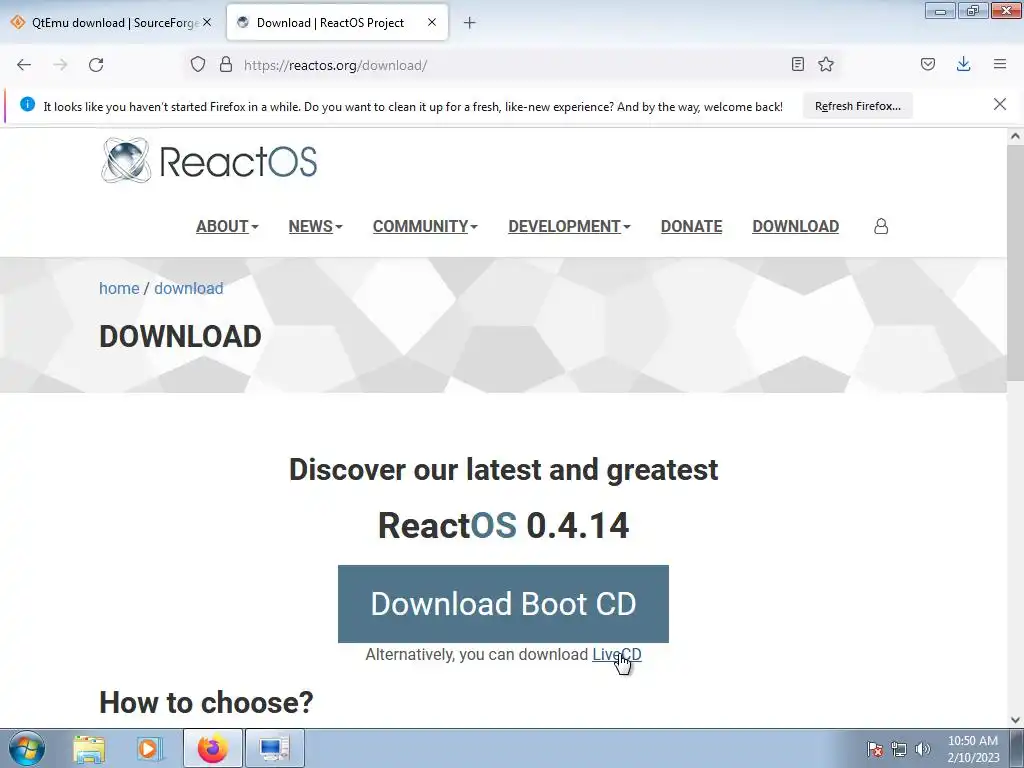Open Windows Explorer from the taskbar
The image size is (1024, 768).
89,748
